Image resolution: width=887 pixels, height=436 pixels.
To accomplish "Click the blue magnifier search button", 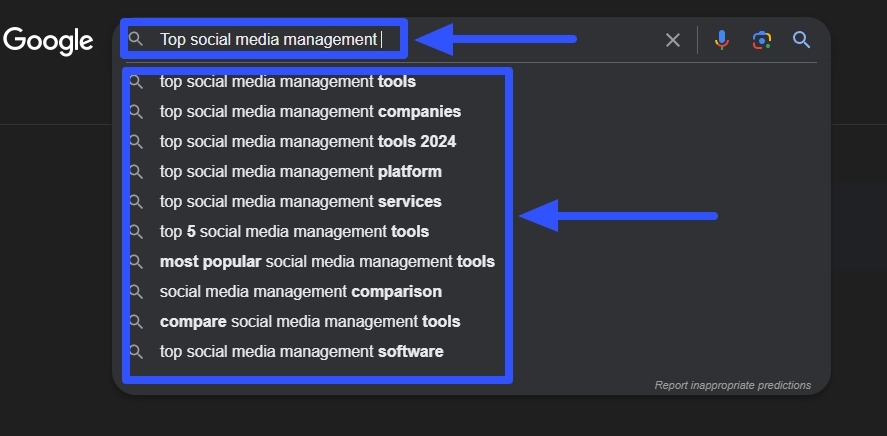I will 801,40.
